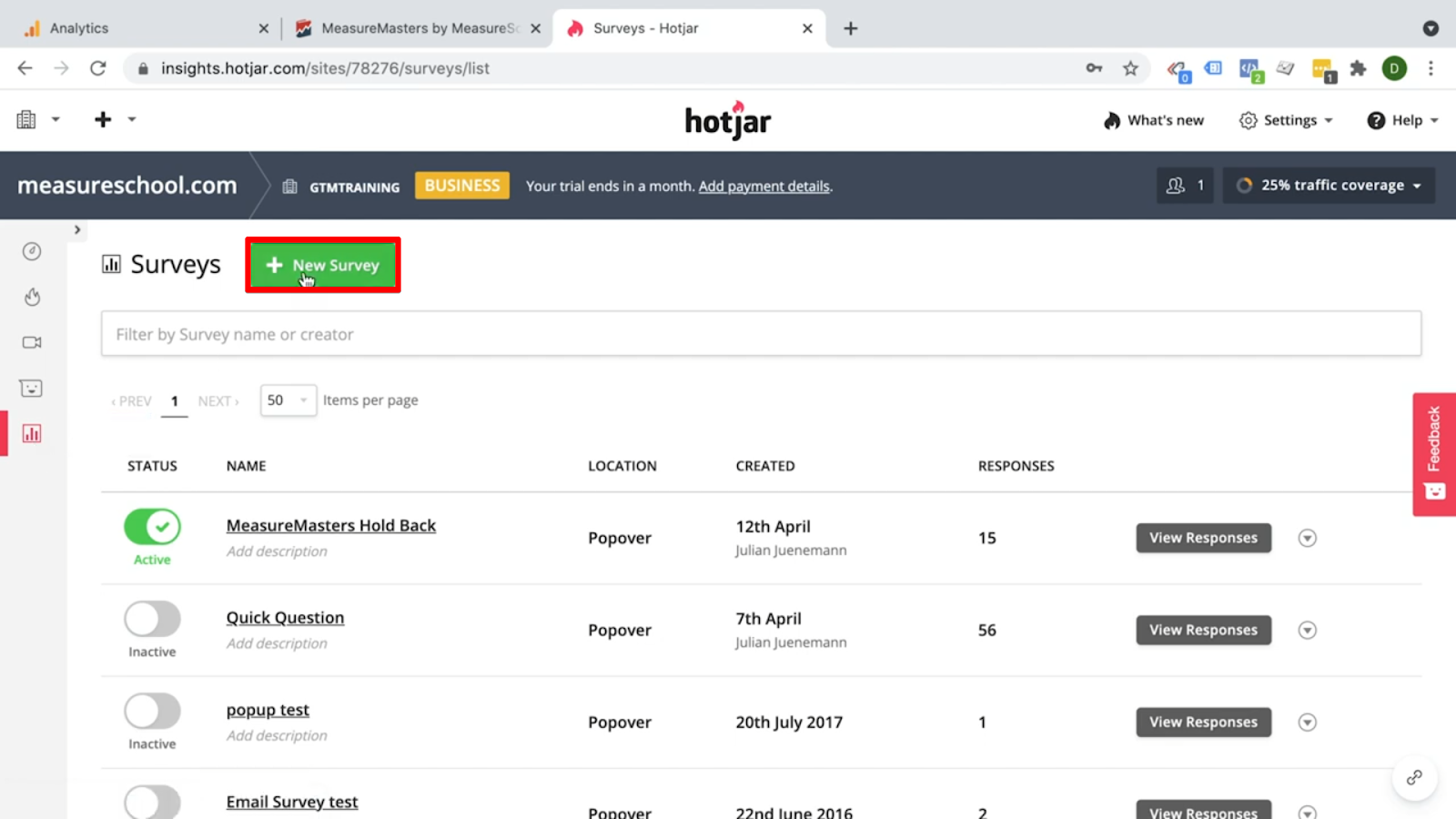The image size is (1456, 819).
Task: Open What's new announcements
Action: pos(1154,120)
